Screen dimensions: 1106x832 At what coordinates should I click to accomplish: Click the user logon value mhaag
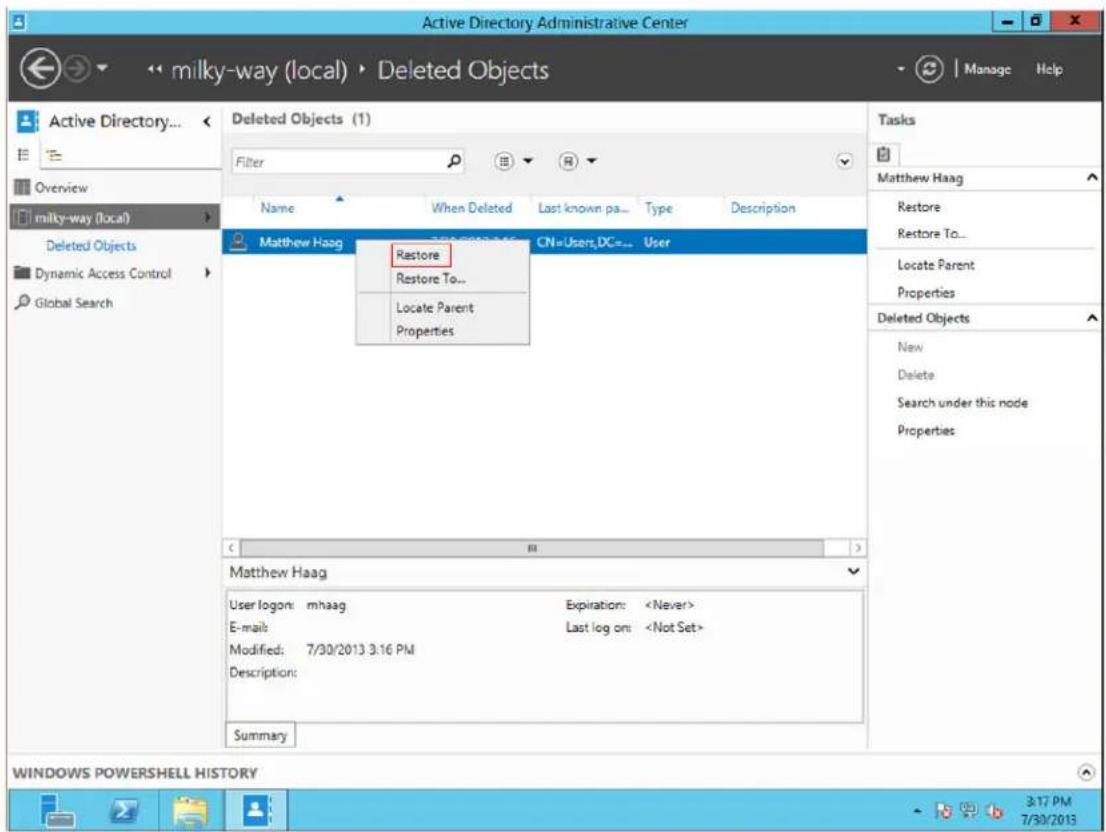click(x=326, y=605)
